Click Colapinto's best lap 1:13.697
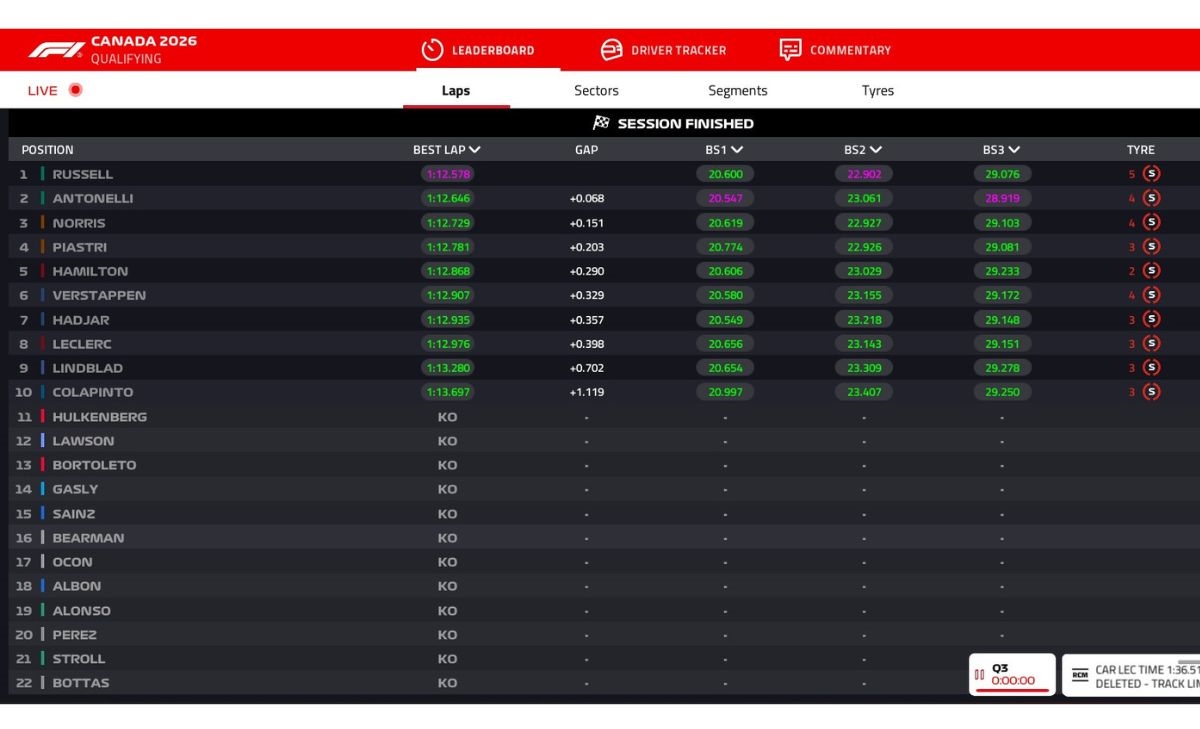 tap(447, 392)
